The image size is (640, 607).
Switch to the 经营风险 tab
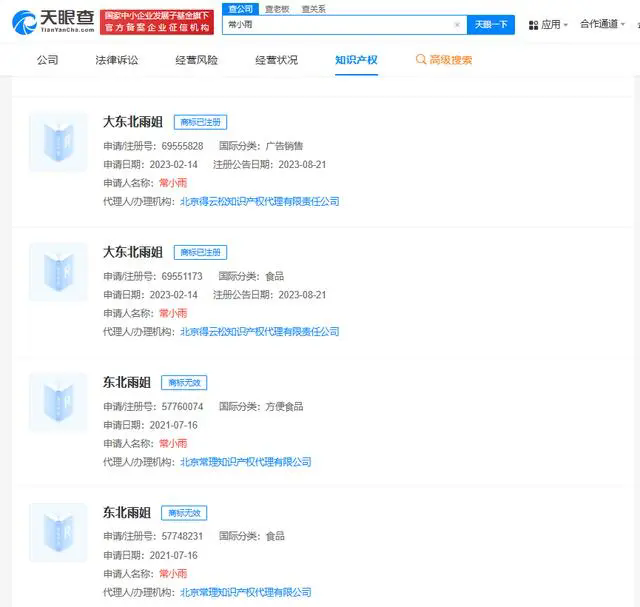tap(196, 60)
